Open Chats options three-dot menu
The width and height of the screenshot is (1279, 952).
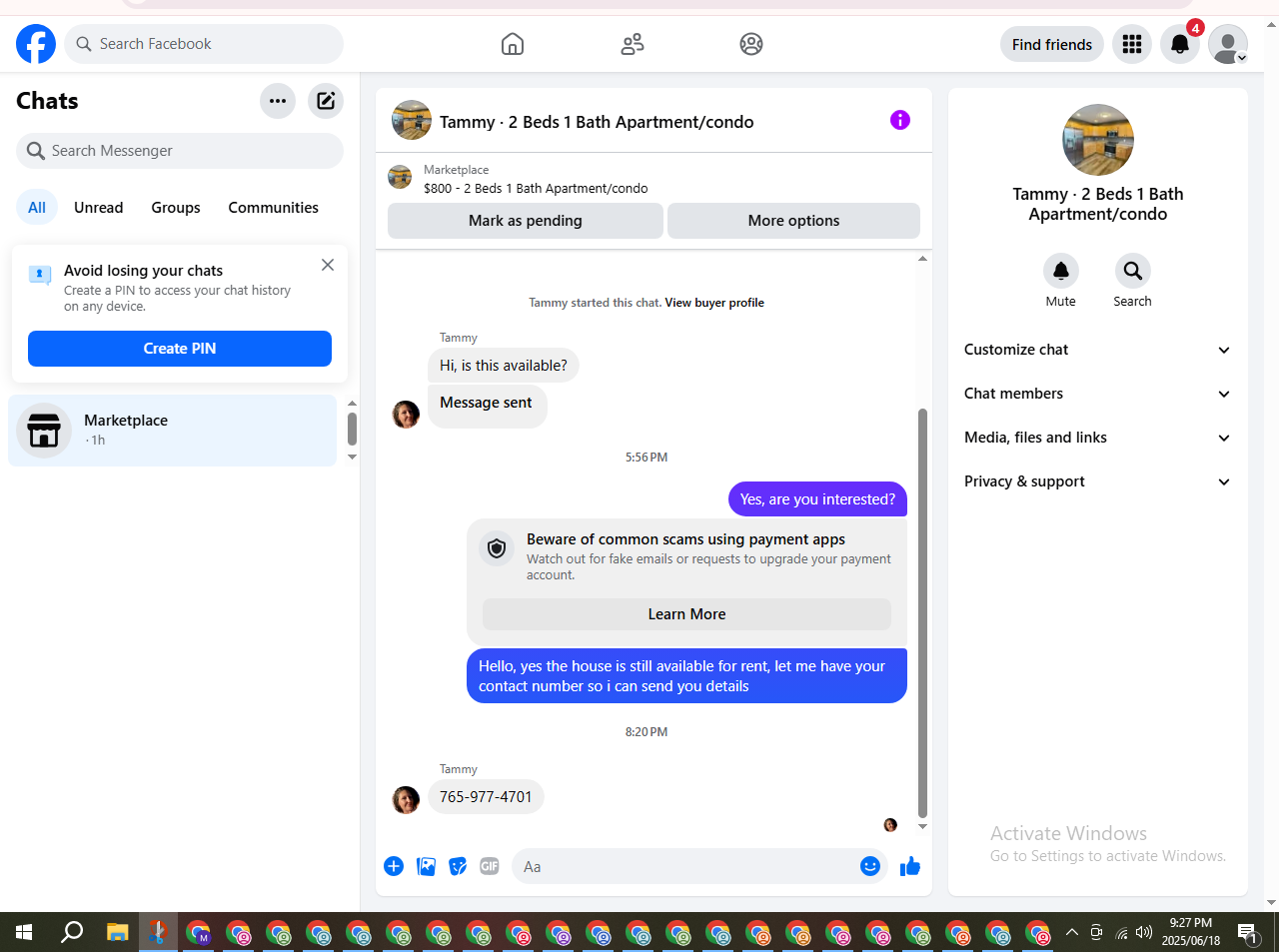tap(278, 101)
